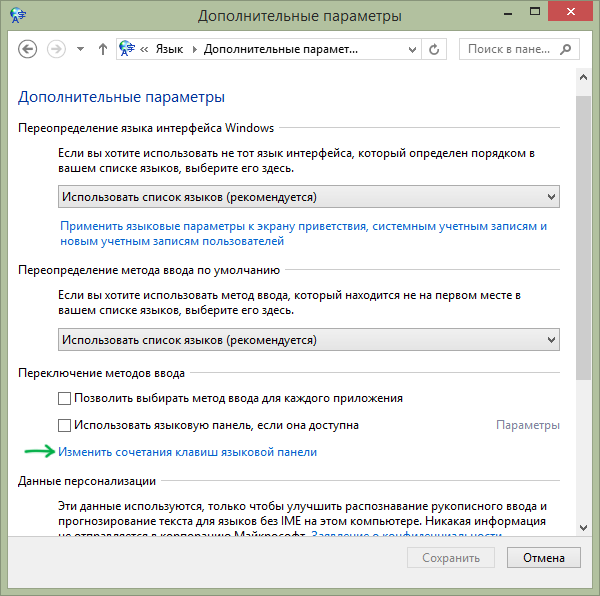Click the Сохранить button

(451, 558)
